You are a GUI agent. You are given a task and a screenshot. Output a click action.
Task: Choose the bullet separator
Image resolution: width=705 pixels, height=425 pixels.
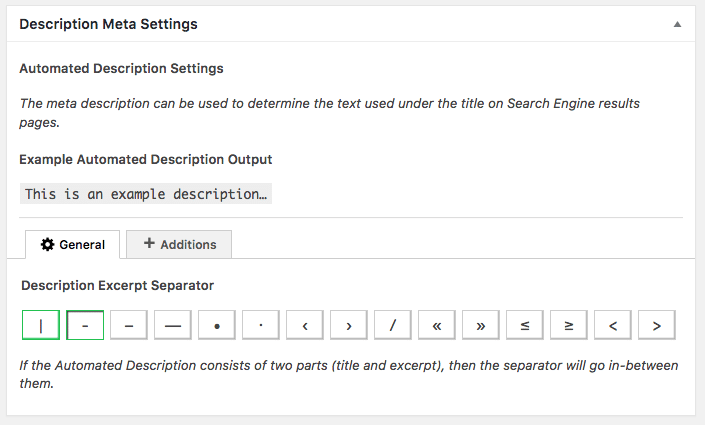217,325
